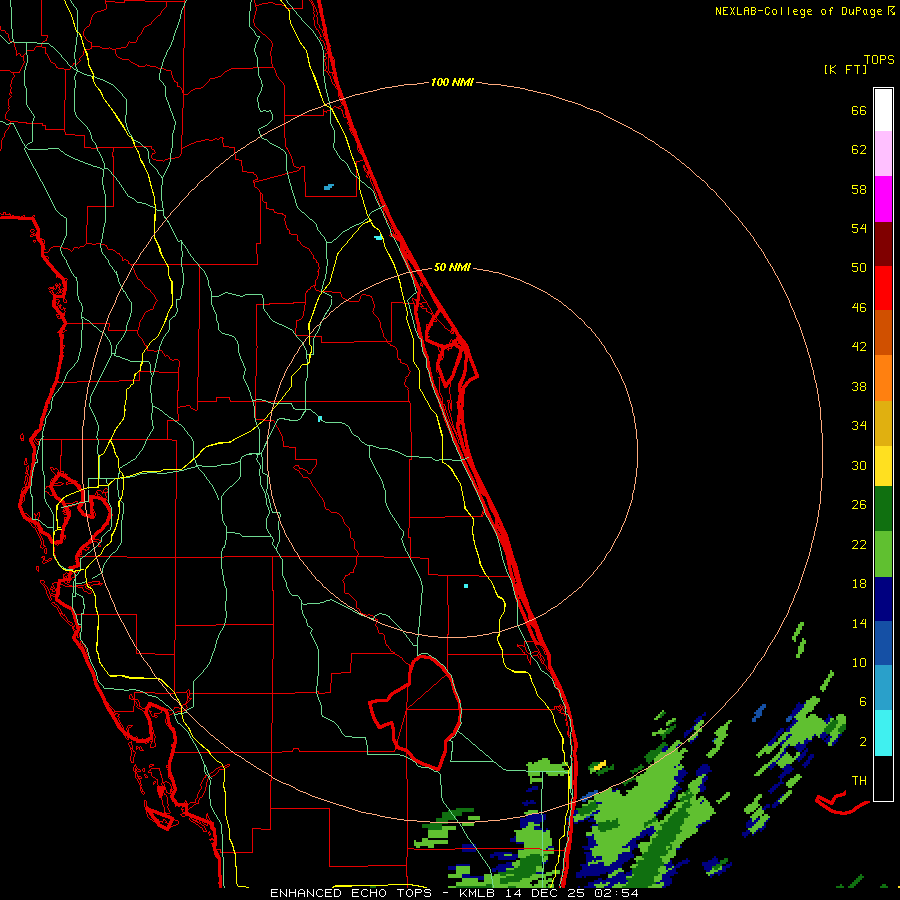
Task: Click the legend value 46
Action: pos(859,308)
